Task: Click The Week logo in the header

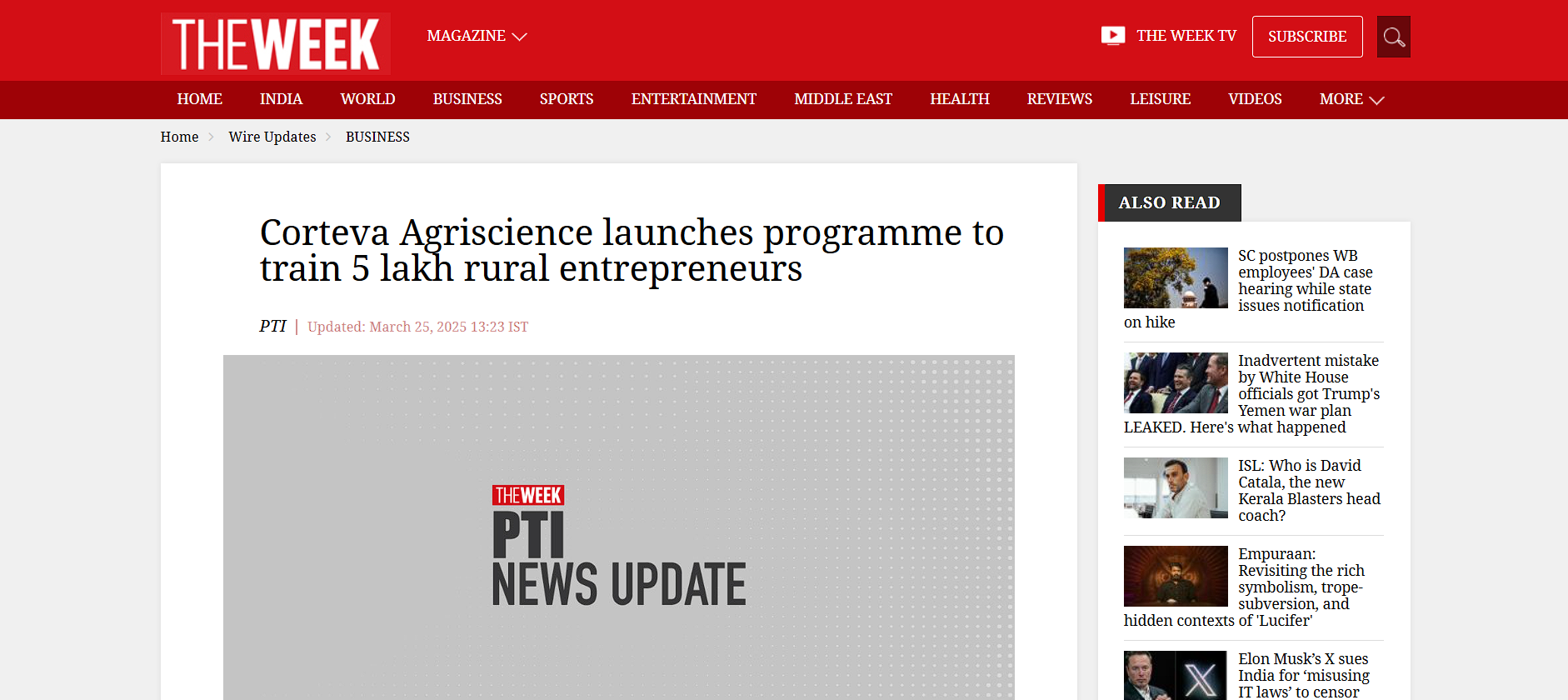Action: [275, 43]
